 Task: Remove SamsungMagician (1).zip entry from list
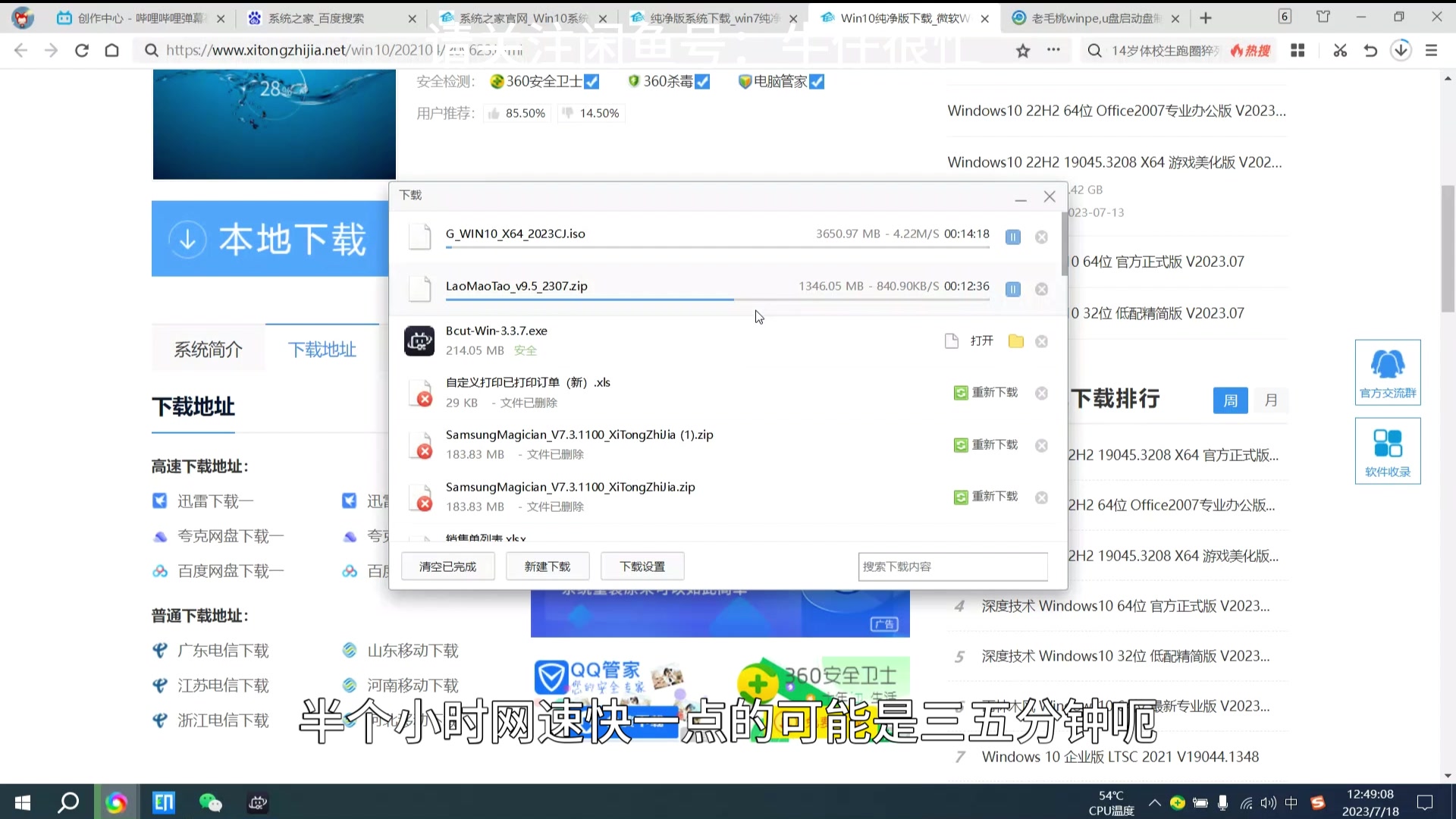click(1041, 445)
